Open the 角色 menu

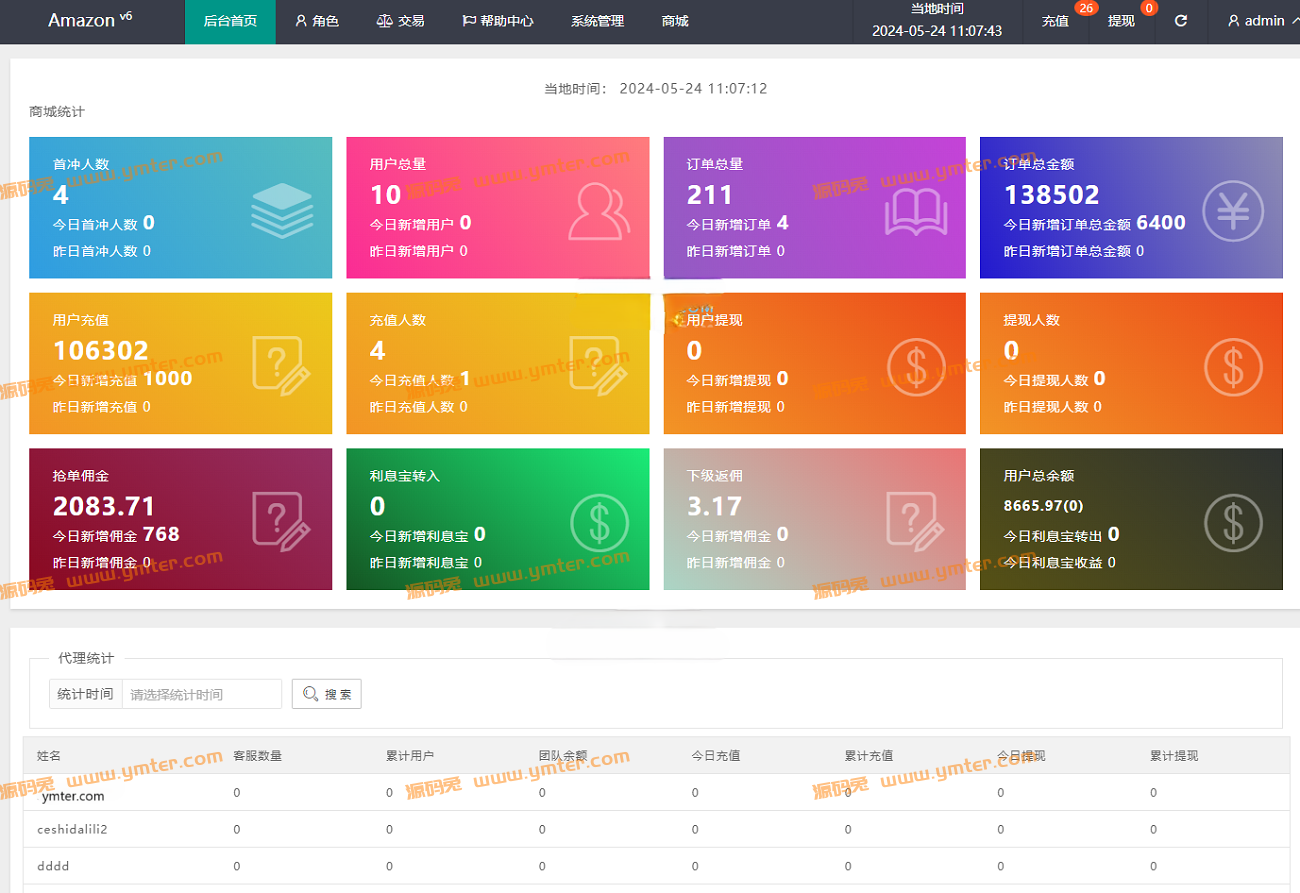tap(317, 21)
